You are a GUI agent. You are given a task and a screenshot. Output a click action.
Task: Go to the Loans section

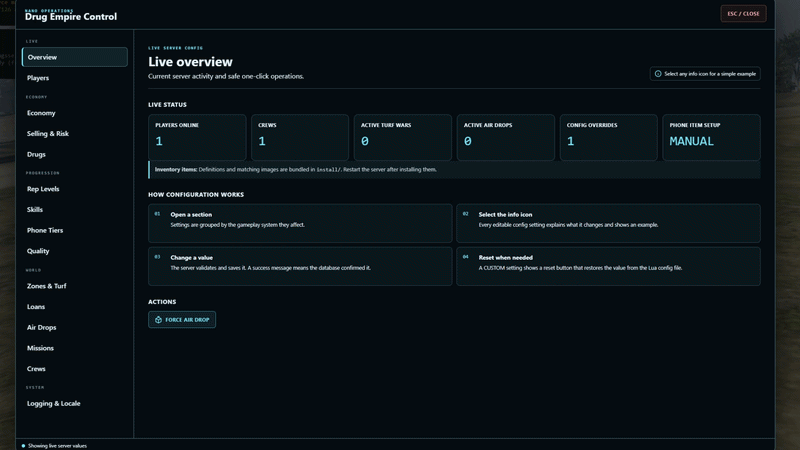[74, 306]
